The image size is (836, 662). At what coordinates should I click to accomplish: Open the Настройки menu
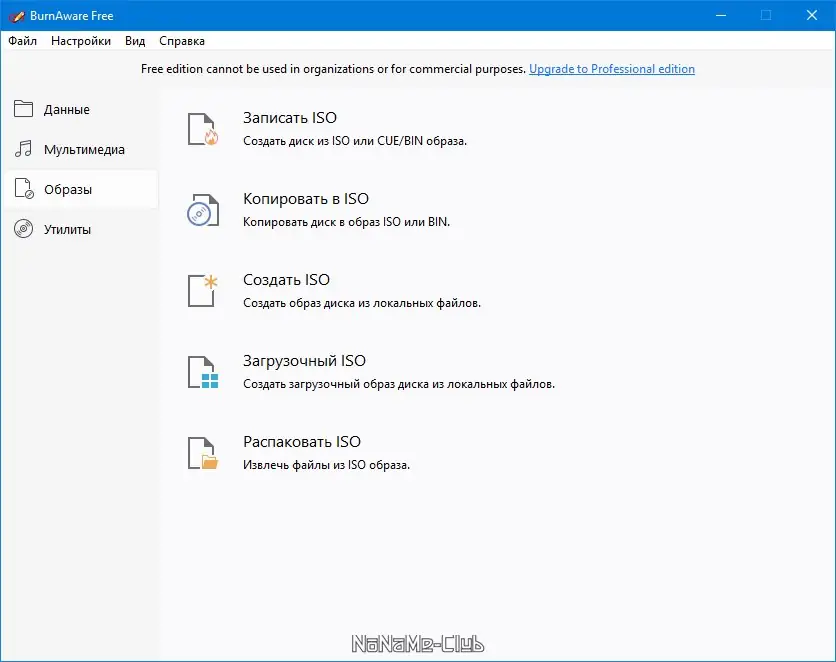(x=81, y=41)
